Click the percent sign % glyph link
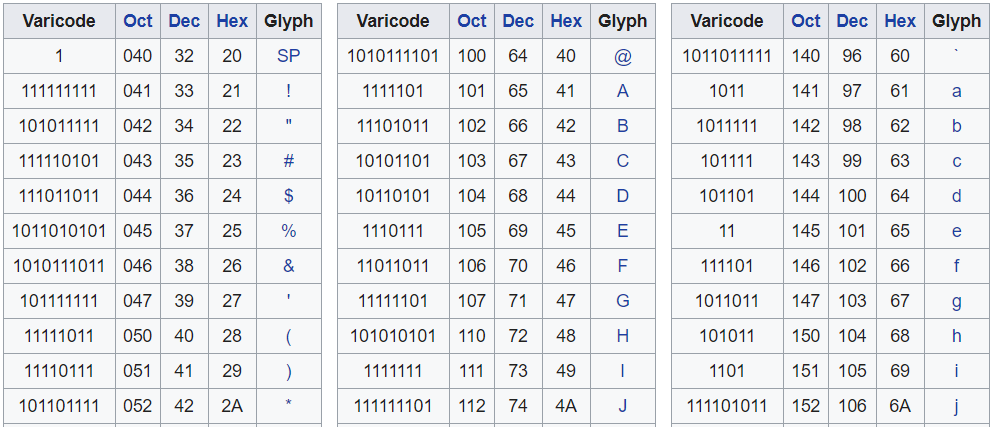The image size is (995, 427). (289, 231)
